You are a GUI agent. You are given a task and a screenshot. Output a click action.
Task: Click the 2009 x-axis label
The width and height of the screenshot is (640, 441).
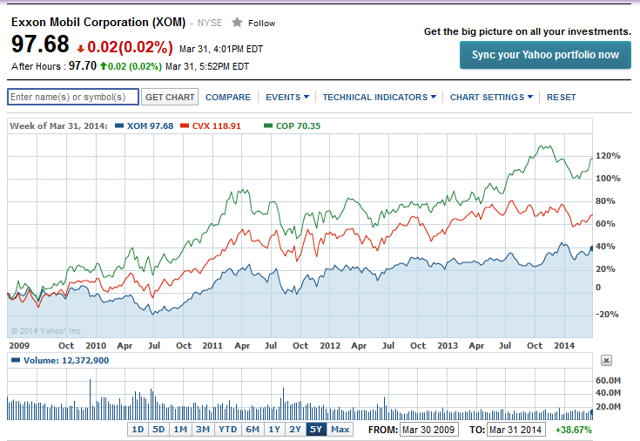coord(19,345)
